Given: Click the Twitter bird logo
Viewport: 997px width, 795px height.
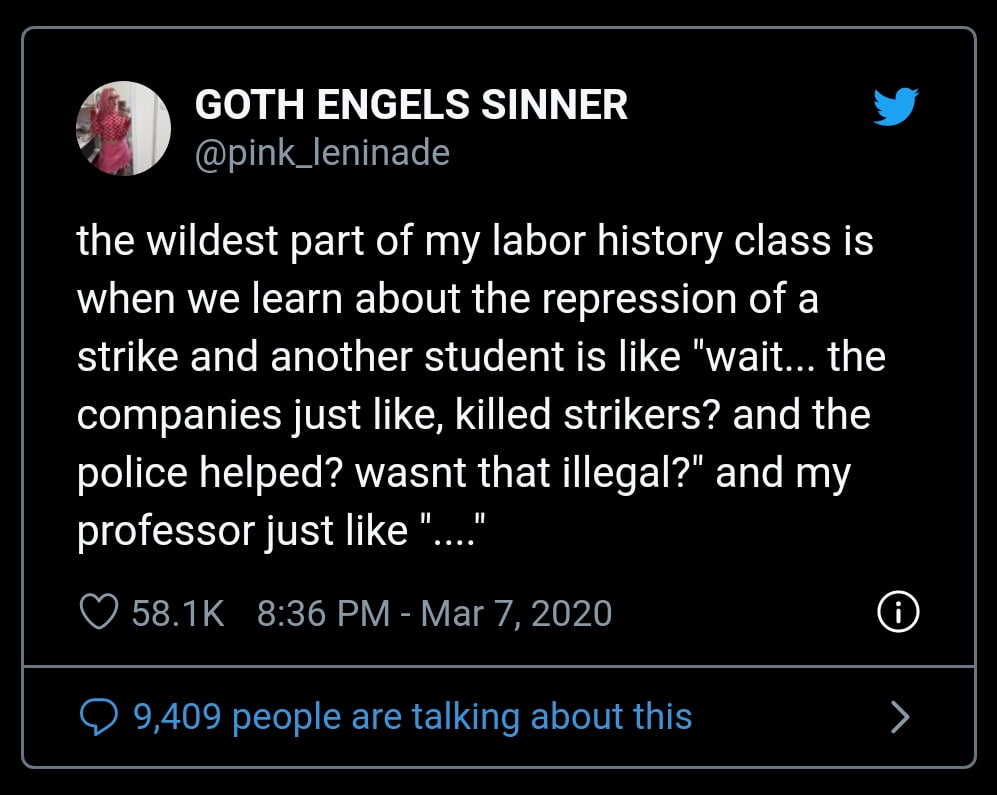Looking at the screenshot, I should click(895, 107).
